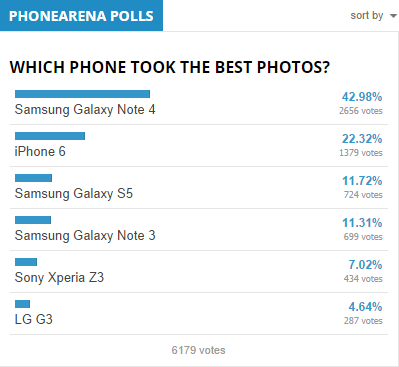The height and width of the screenshot is (367, 399).
Task: Open the sort by dropdown arrow
Action: point(393,16)
